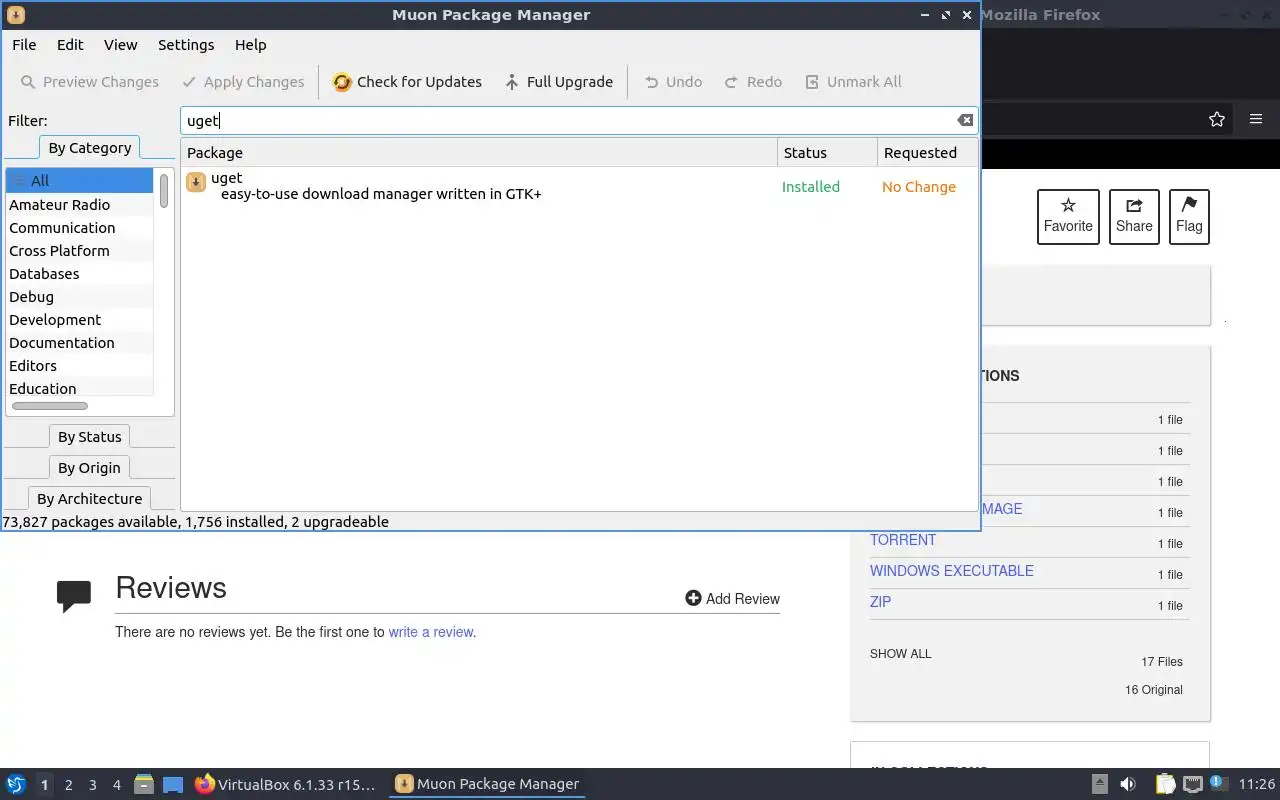
Task: Open the Settings menu
Action: [x=186, y=45]
